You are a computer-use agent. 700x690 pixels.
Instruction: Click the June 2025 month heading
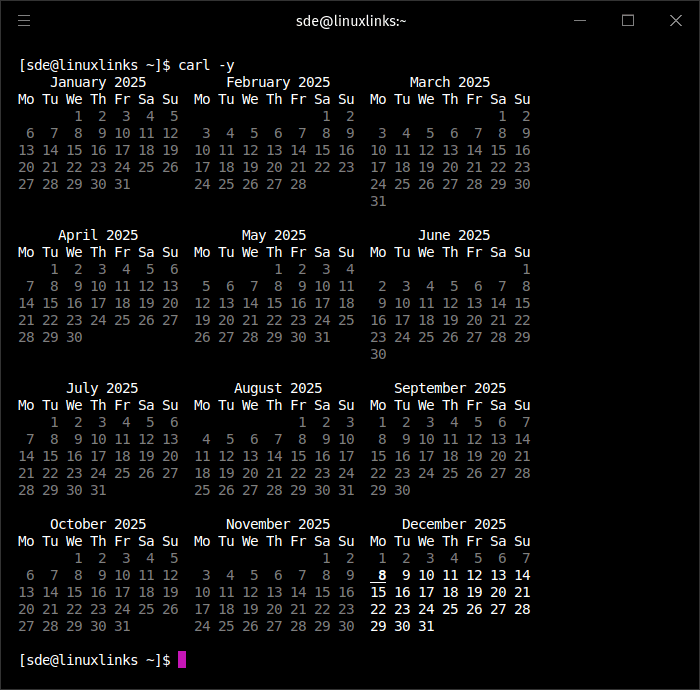[454, 235]
